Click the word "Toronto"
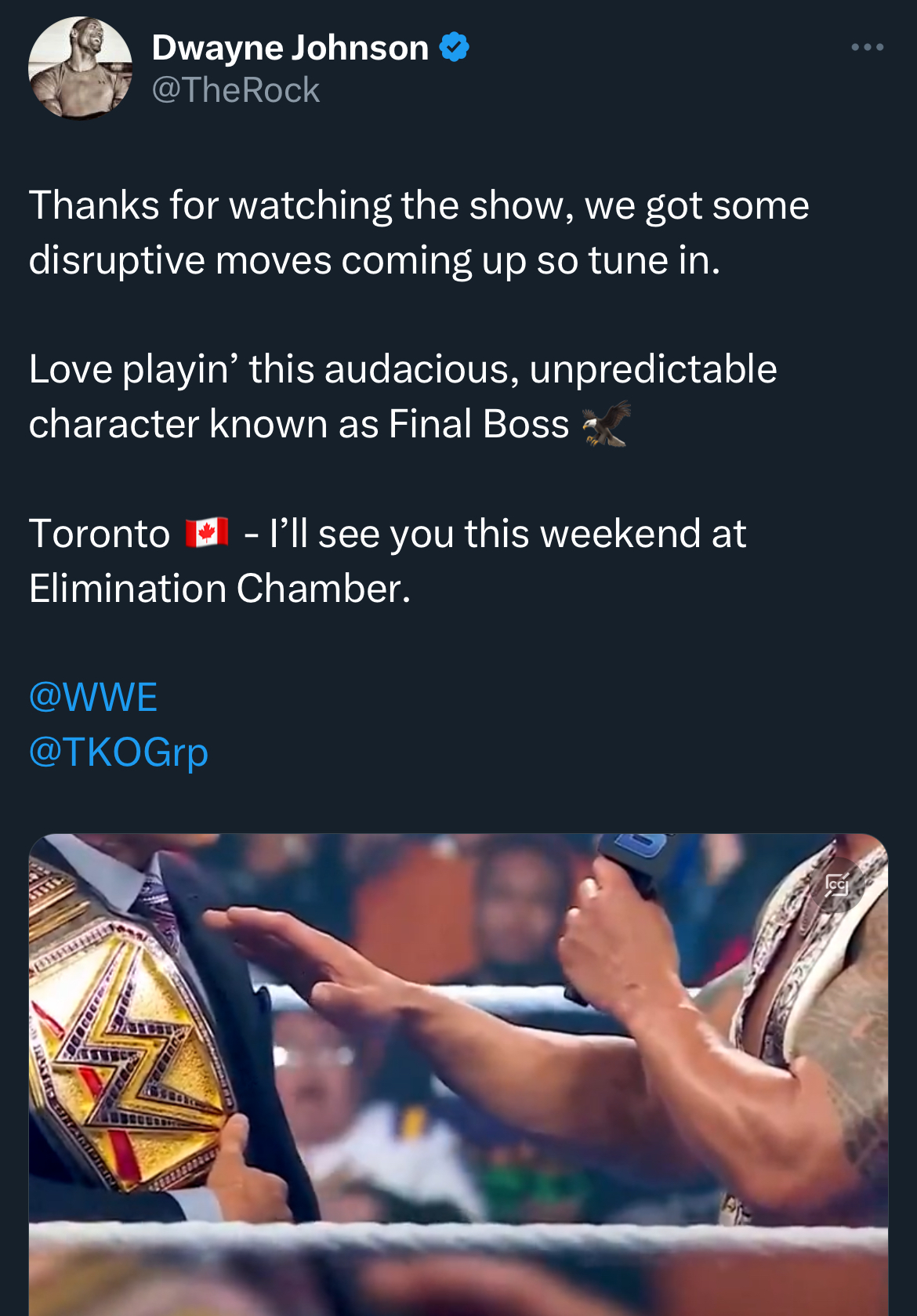The width and height of the screenshot is (917, 1316). [100, 534]
